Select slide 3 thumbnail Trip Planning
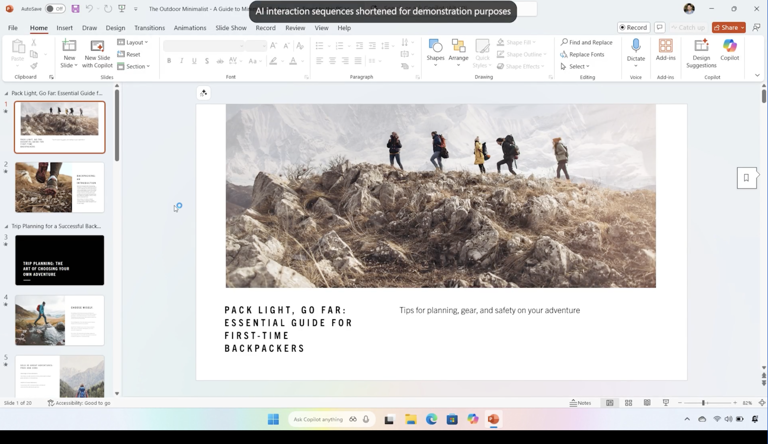 click(59, 260)
